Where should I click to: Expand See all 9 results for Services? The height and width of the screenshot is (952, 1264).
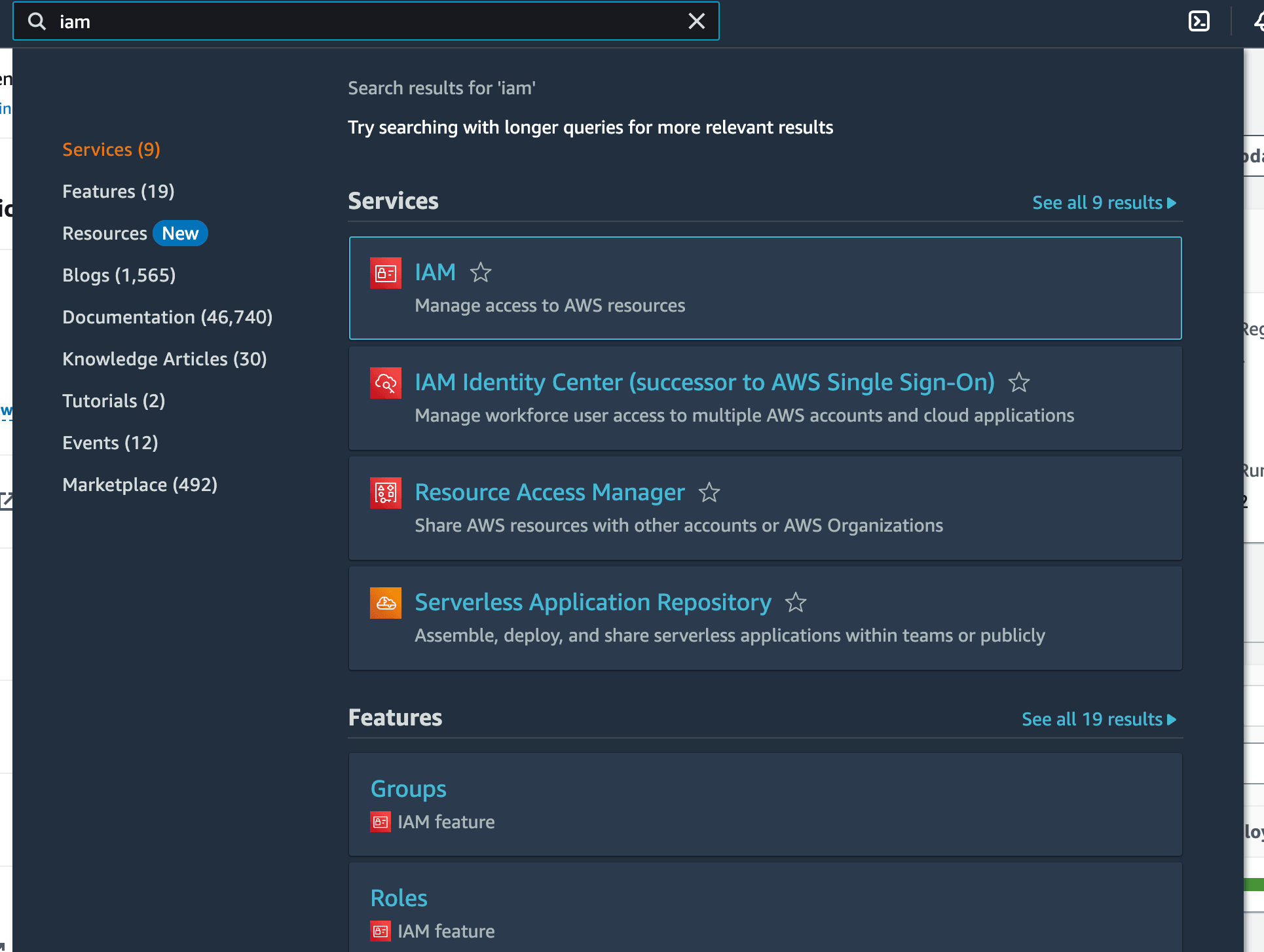click(1104, 203)
